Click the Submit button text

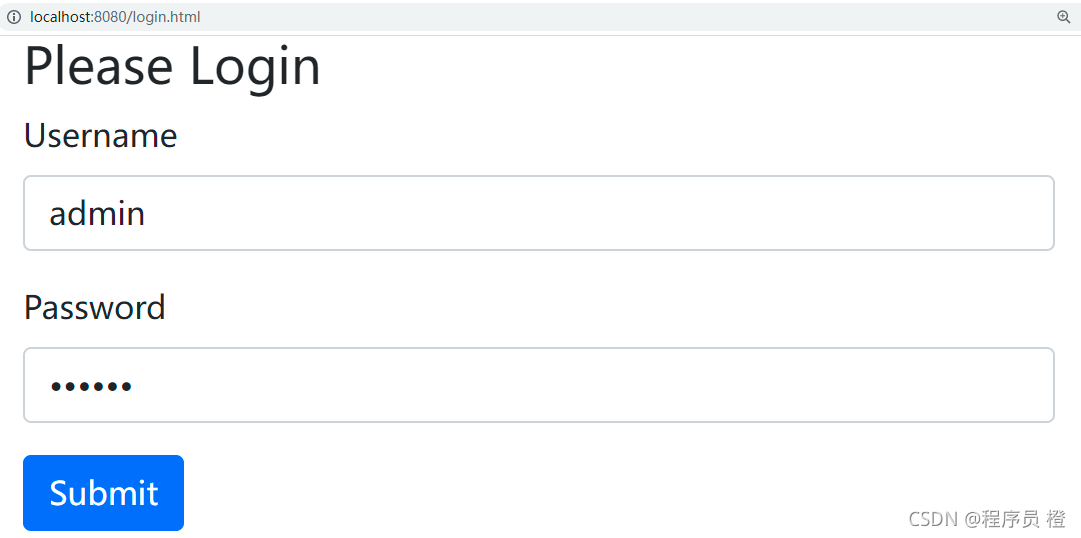pos(104,493)
